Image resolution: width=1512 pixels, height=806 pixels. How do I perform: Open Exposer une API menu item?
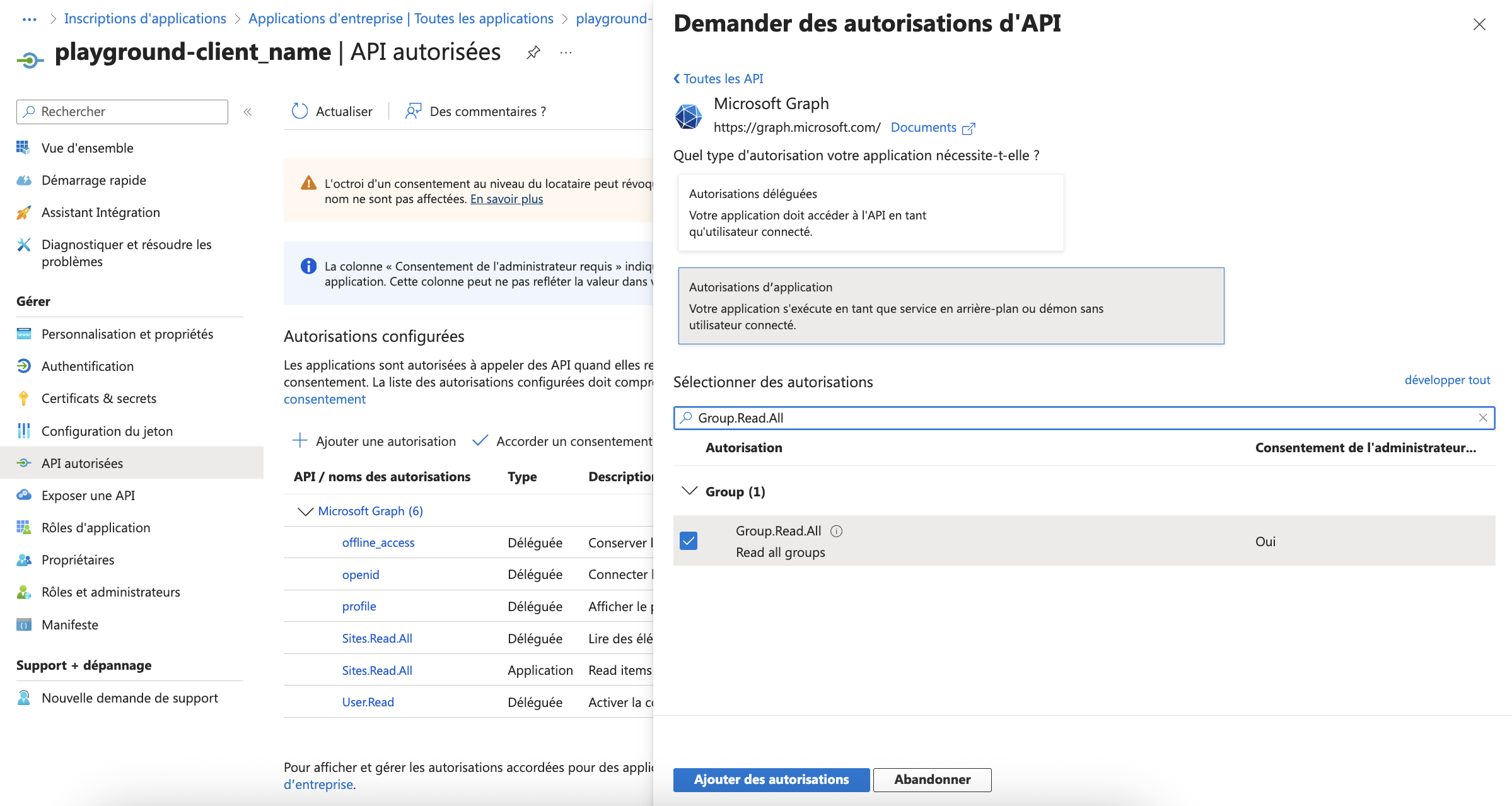88,496
